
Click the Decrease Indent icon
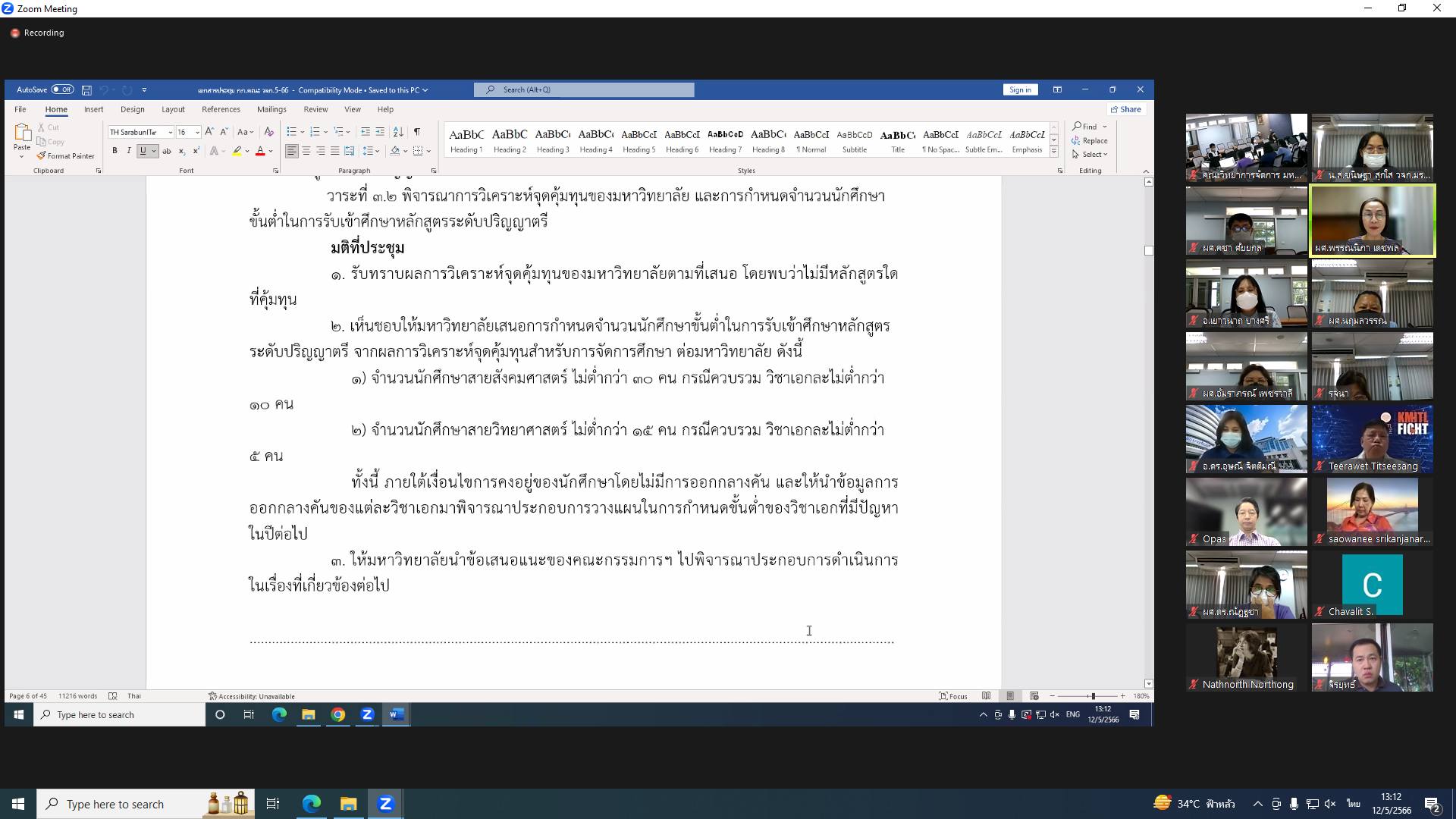coord(366,132)
